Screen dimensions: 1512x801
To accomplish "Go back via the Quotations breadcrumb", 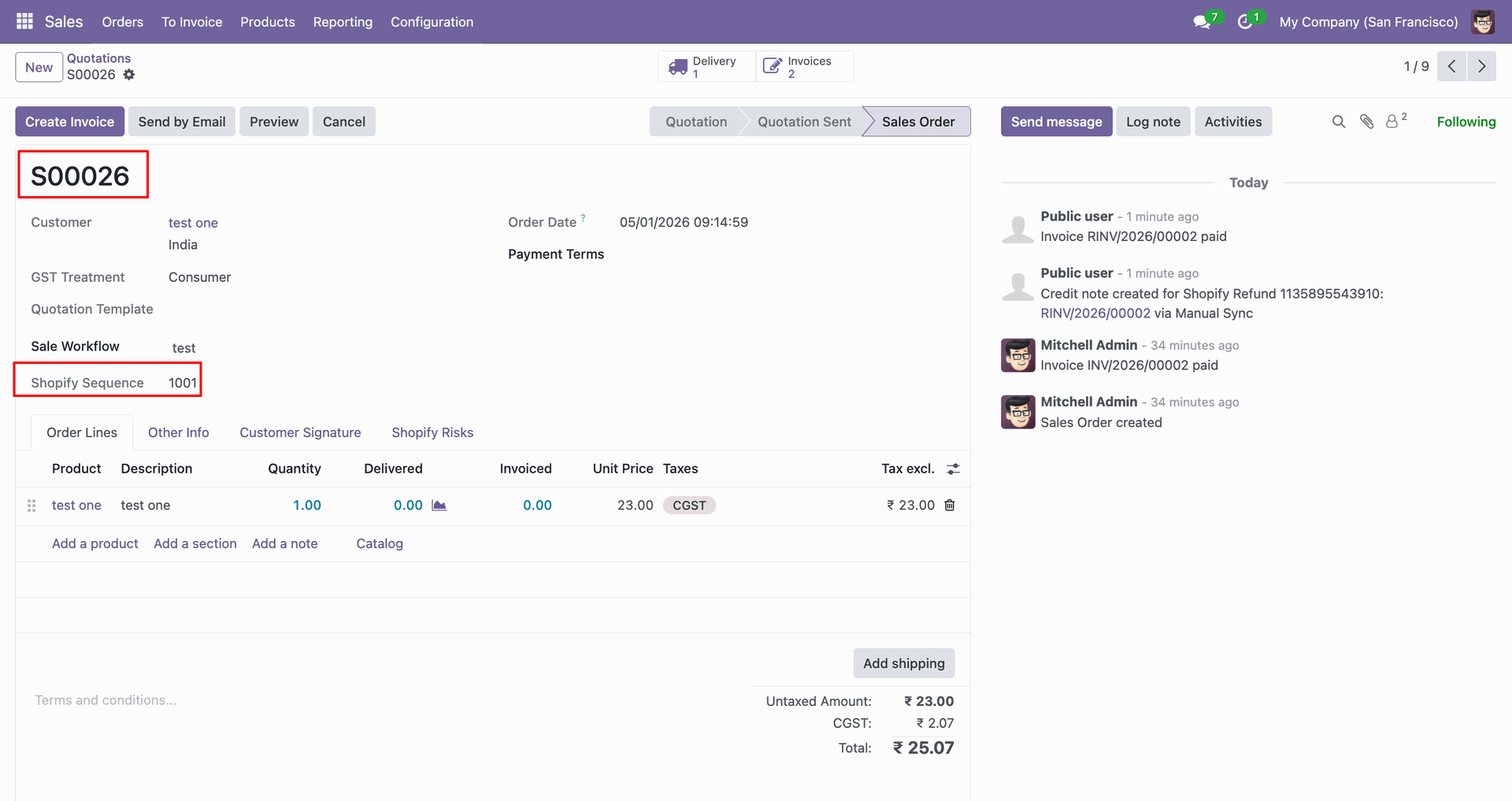I will pos(98,58).
